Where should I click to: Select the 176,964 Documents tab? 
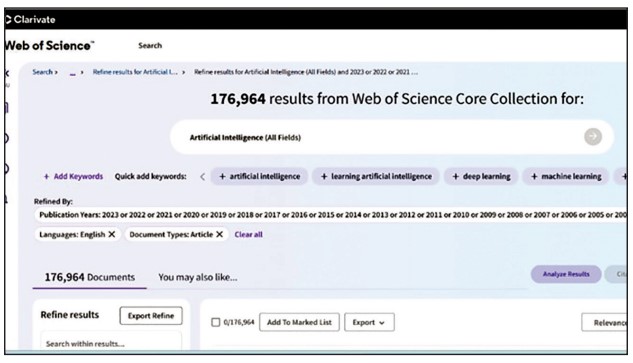(90, 277)
